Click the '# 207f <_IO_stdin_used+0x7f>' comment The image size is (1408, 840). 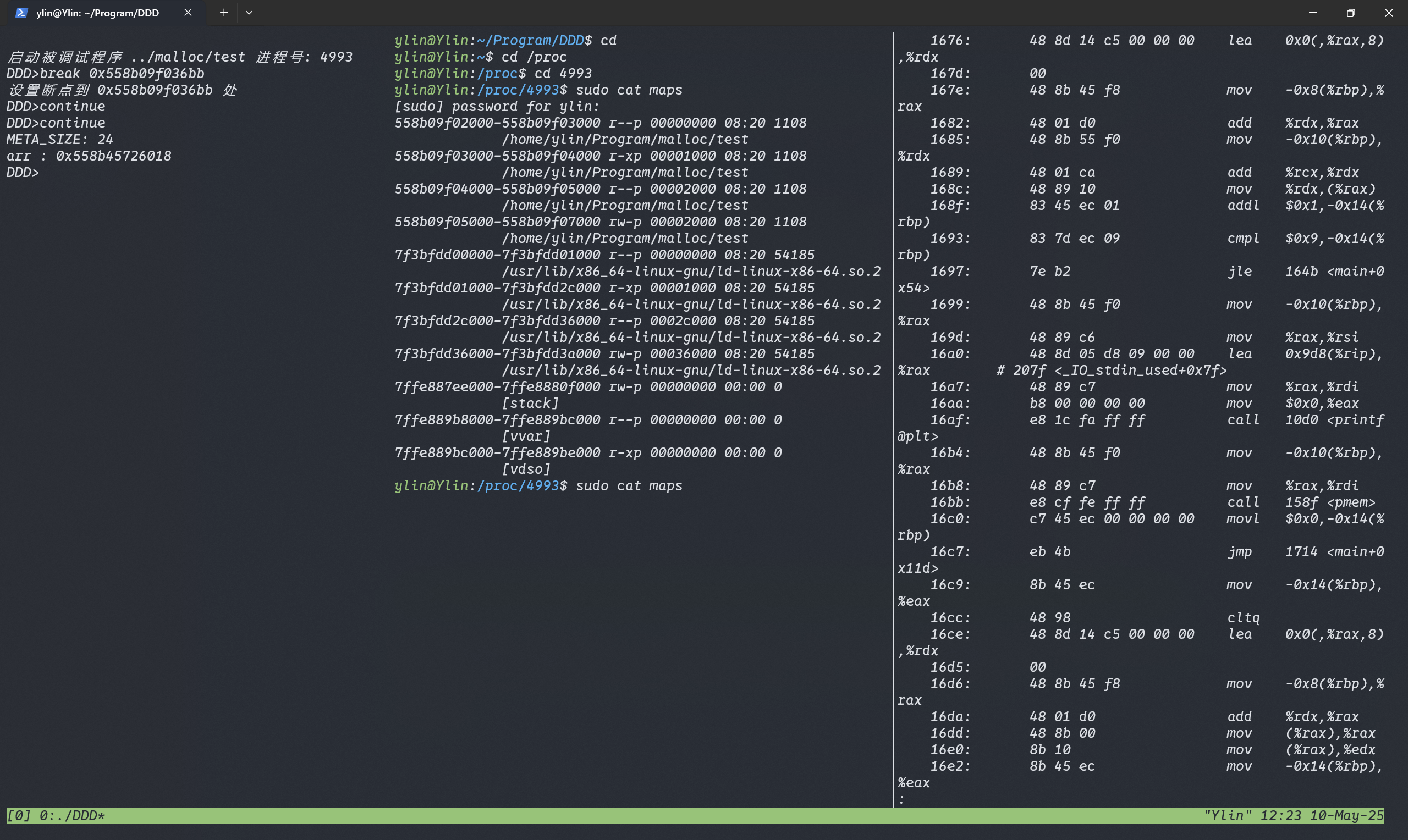point(1112,370)
